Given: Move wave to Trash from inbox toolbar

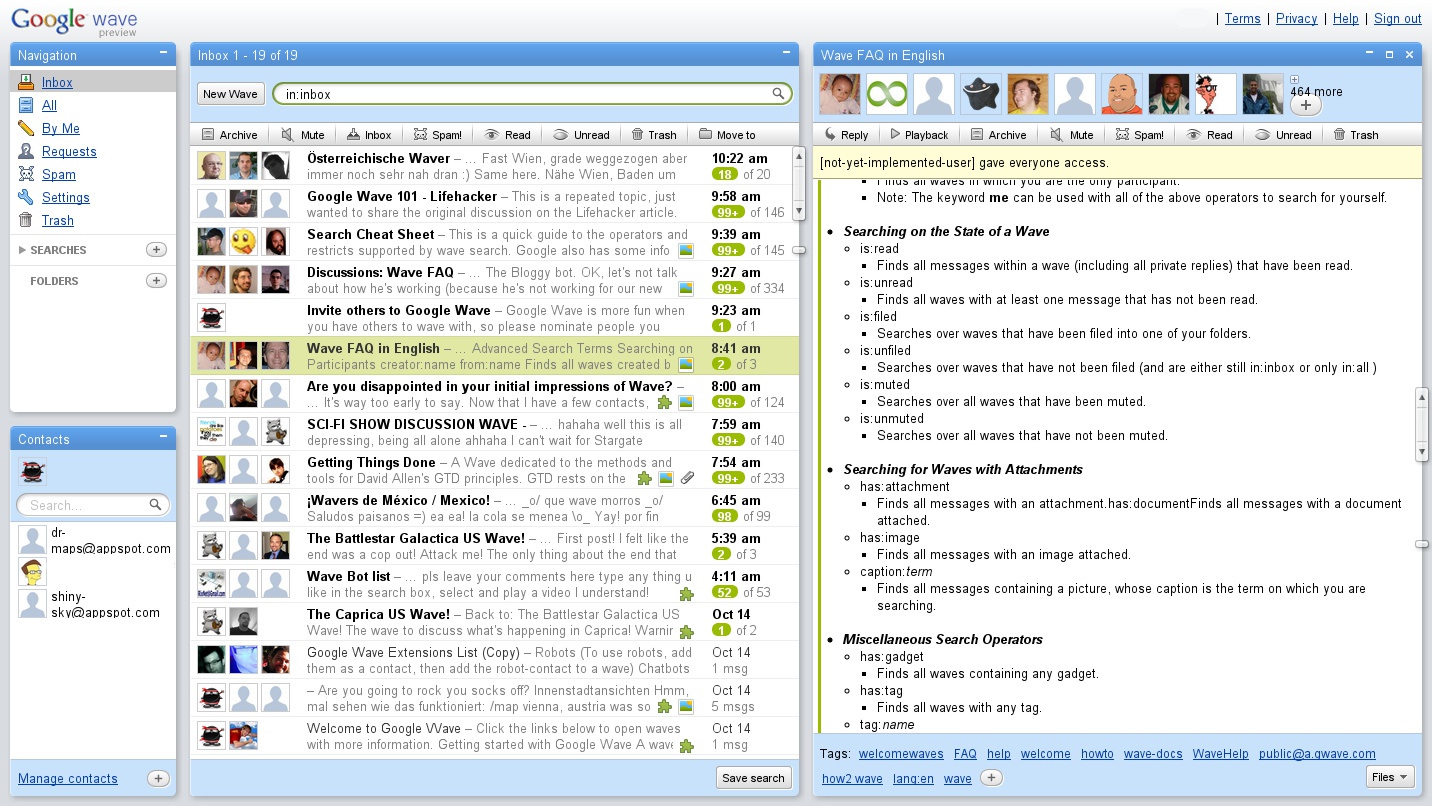Looking at the screenshot, I should 654,135.
